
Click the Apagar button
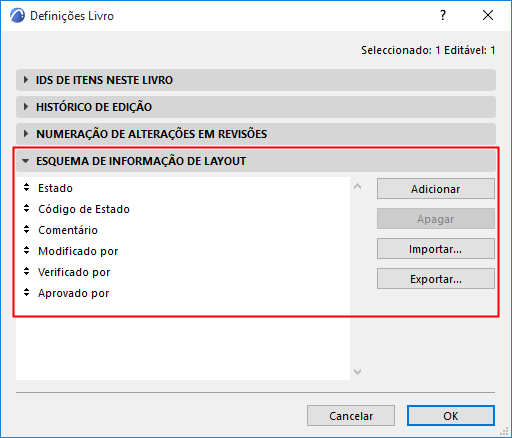(436, 219)
